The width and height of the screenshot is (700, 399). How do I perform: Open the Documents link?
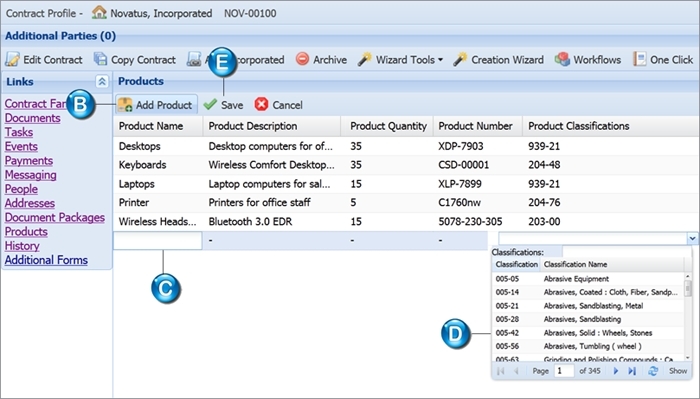[33, 118]
